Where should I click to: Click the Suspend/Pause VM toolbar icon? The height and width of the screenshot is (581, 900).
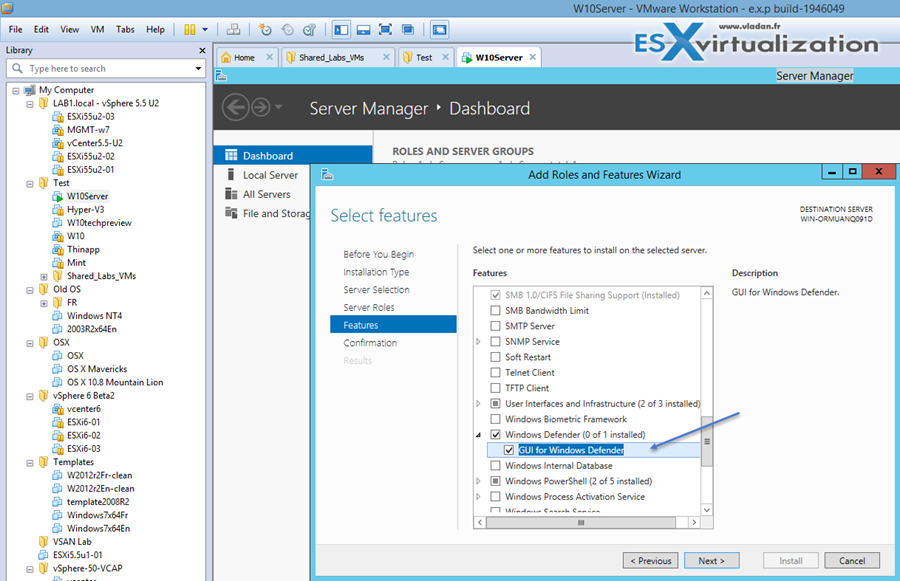coord(189,30)
